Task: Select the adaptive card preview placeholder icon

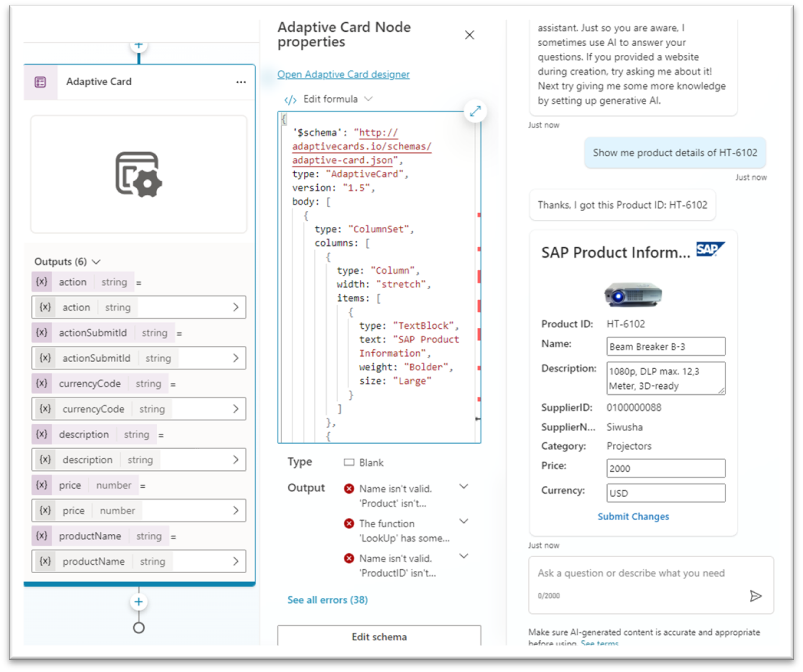Action: point(138,175)
